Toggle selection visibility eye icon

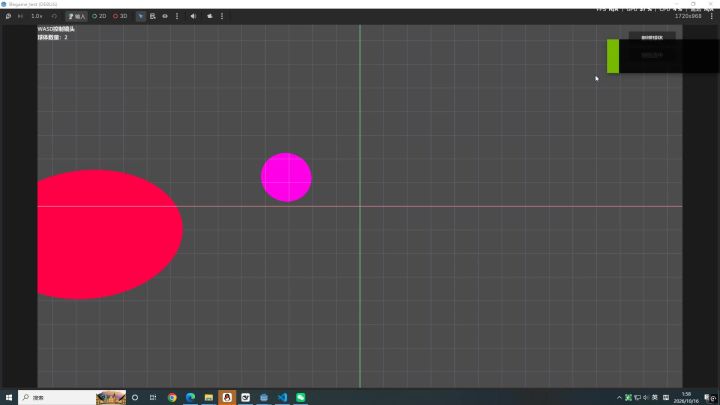pos(165,16)
